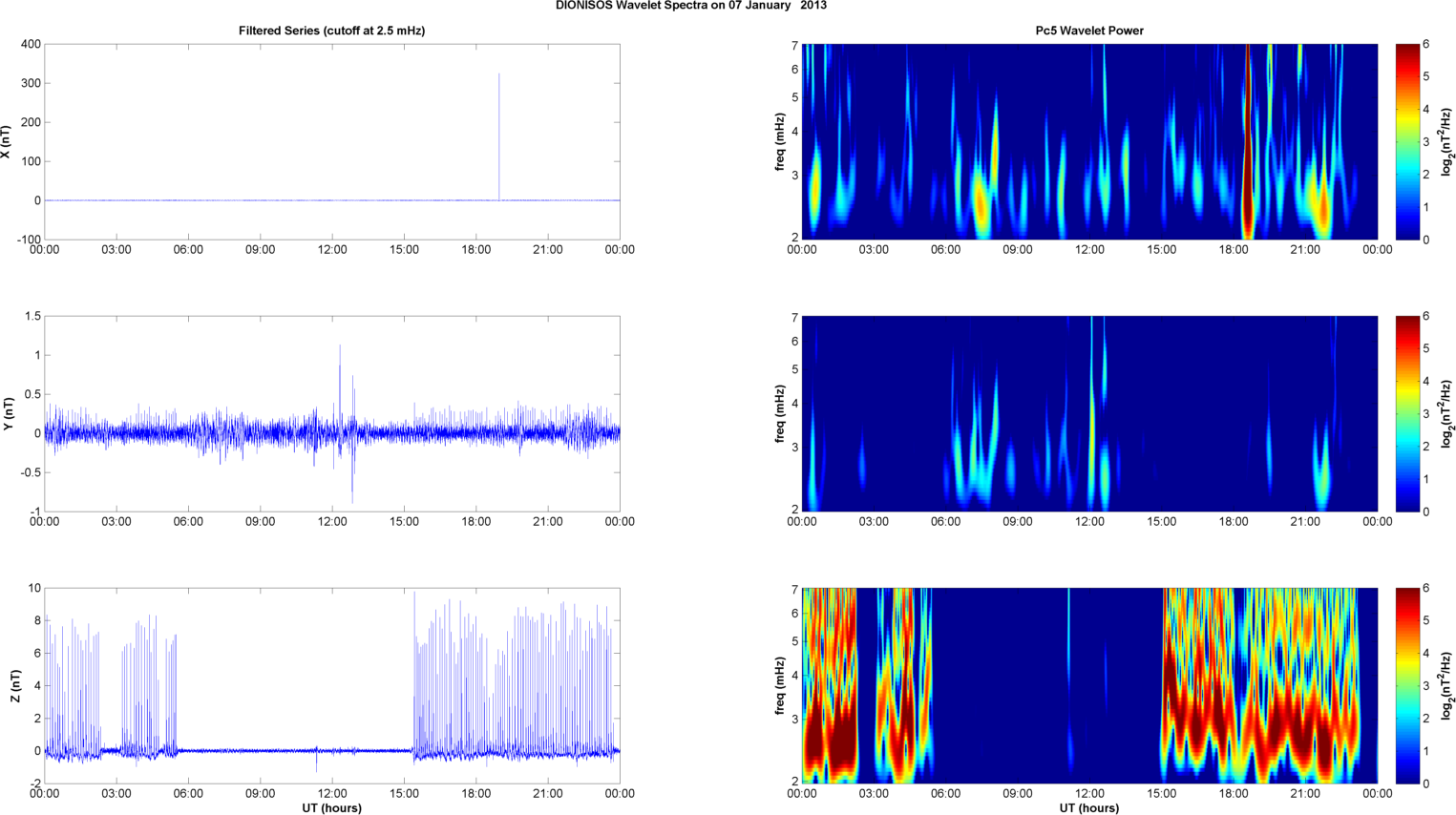Click the '03:00' tick under the bottom wavelet plot
The image size is (1456, 815).
[x=874, y=794]
